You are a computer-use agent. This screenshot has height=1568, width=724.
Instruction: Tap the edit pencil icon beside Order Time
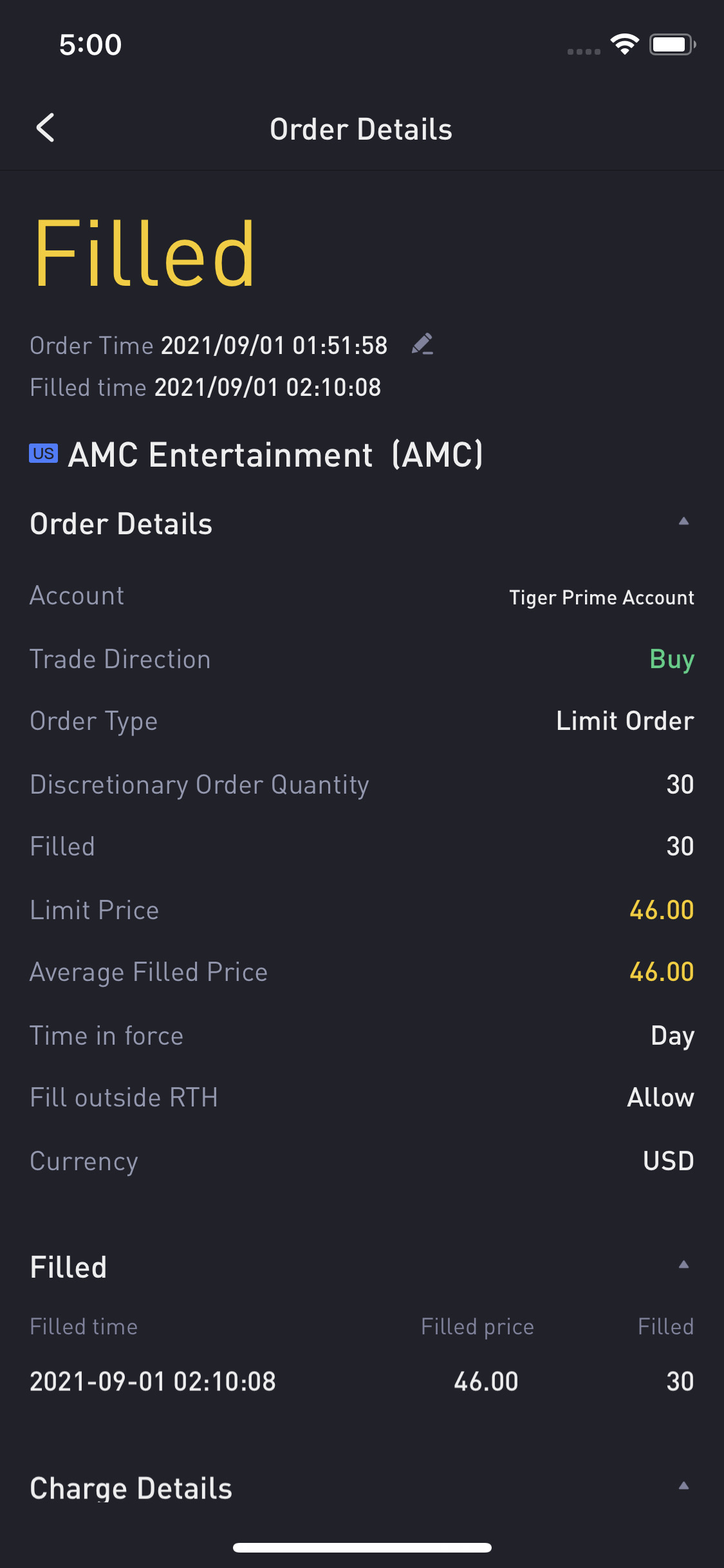click(x=422, y=344)
